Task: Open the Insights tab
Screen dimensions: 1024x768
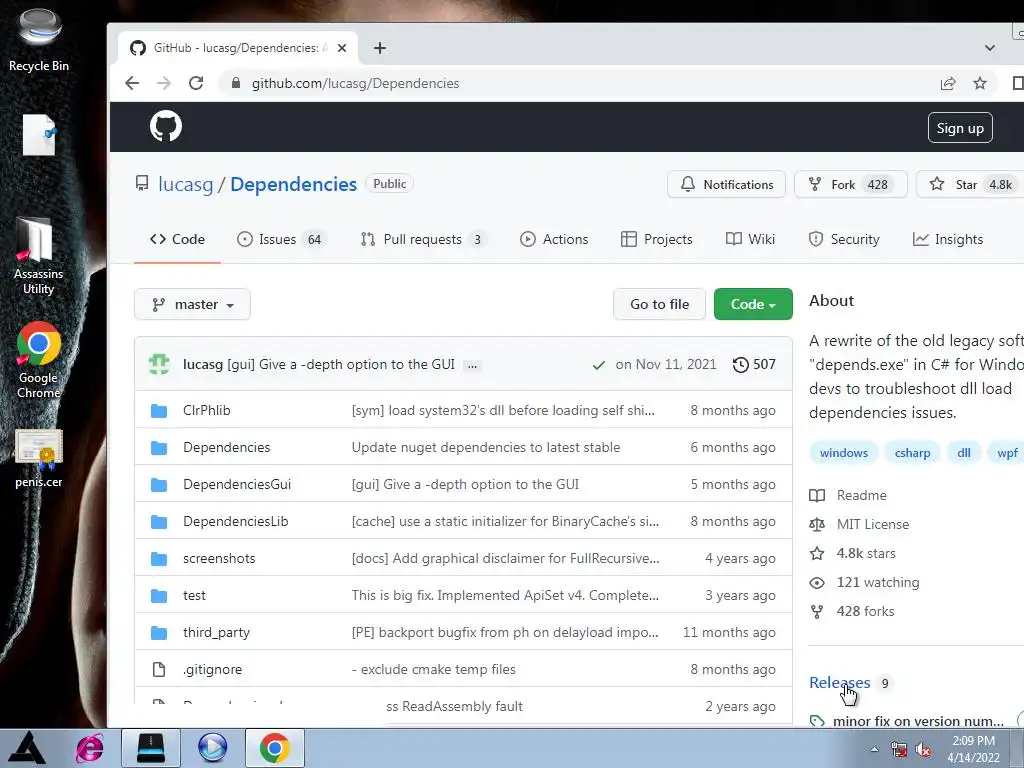Action: pyautogui.click(x=948, y=239)
